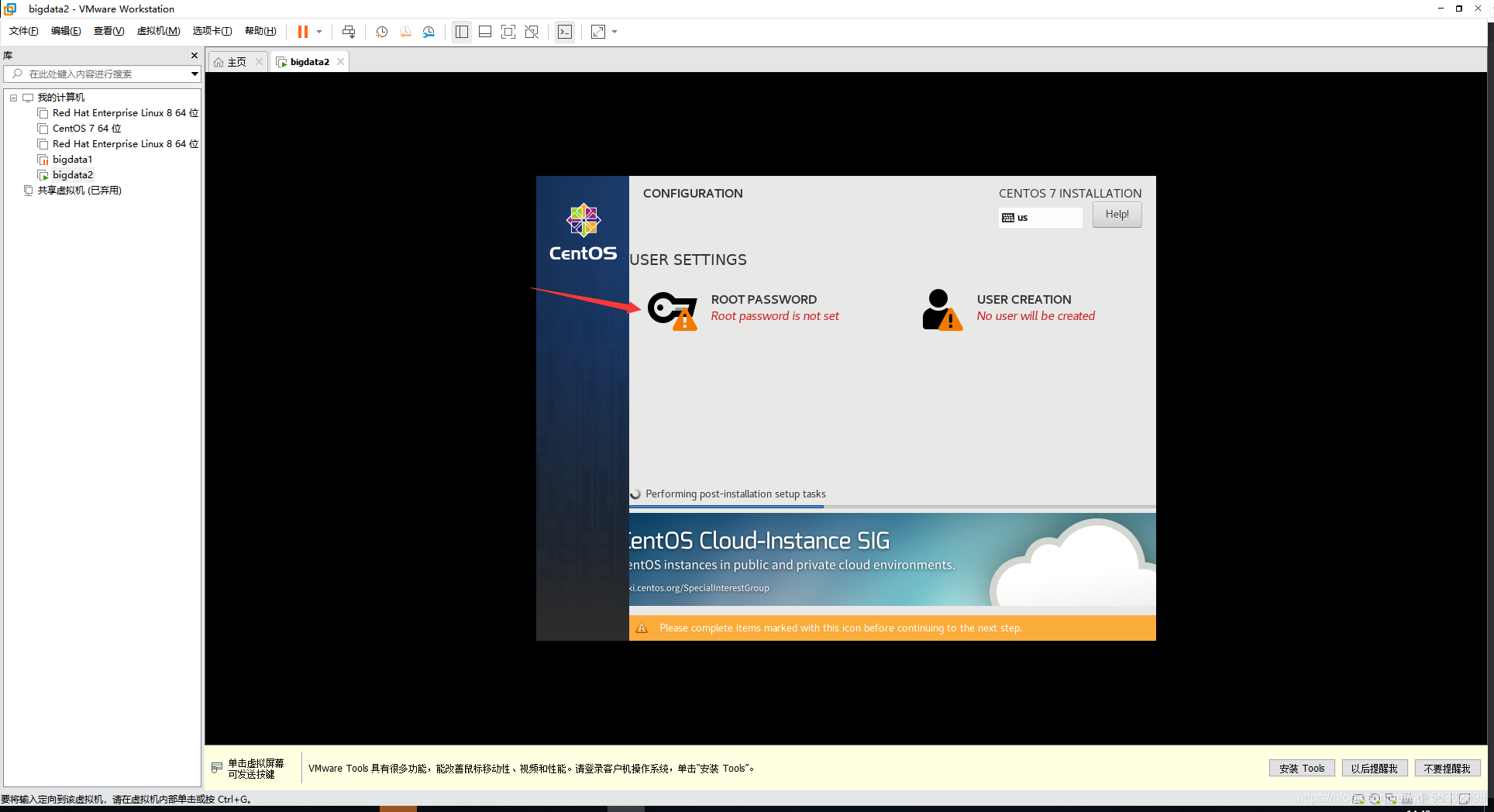1494x812 pixels.
Task: Close the 主页 tab
Action: pos(259,62)
